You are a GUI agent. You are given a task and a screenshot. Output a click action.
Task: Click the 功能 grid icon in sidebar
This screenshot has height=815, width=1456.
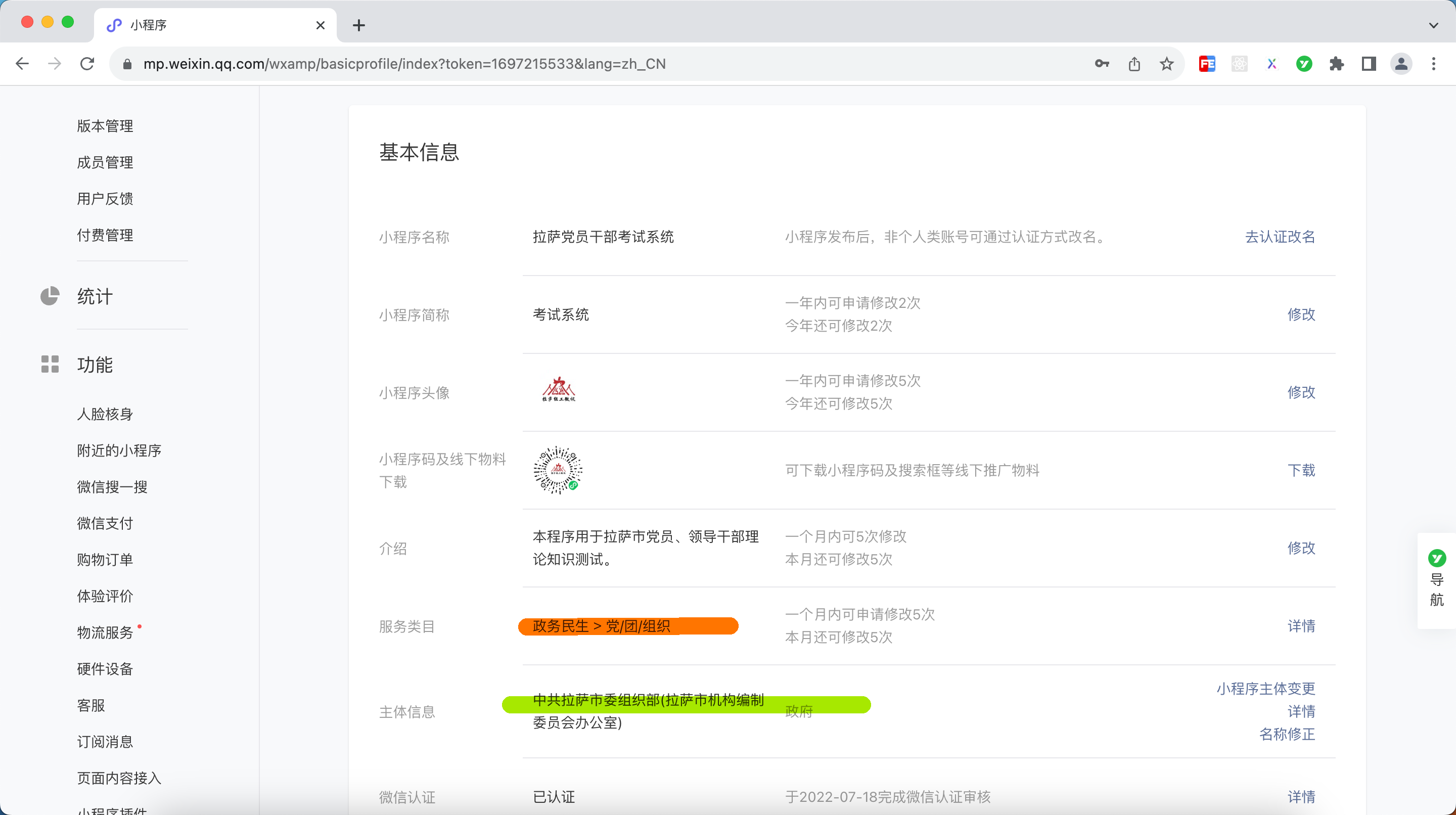coord(50,364)
